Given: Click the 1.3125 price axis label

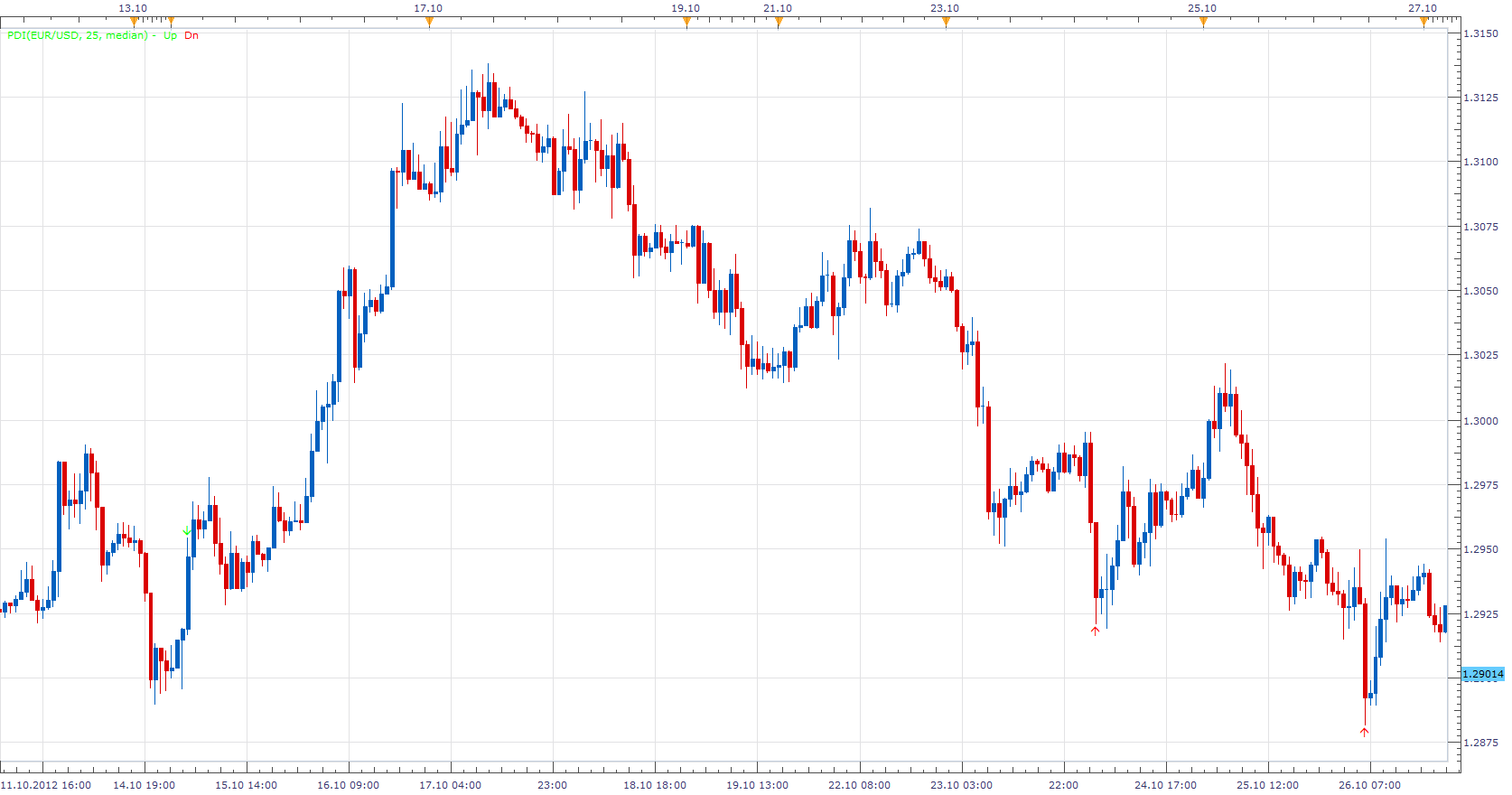Looking at the screenshot, I should pyautogui.click(x=1480, y=98).
